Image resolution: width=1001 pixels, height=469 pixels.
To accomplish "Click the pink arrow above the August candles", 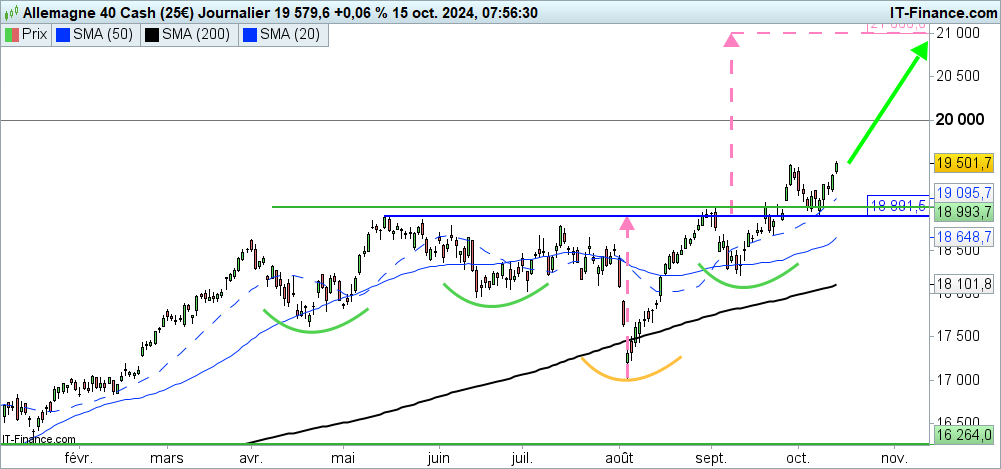I will pyautogui.click(x=627, y=224).
